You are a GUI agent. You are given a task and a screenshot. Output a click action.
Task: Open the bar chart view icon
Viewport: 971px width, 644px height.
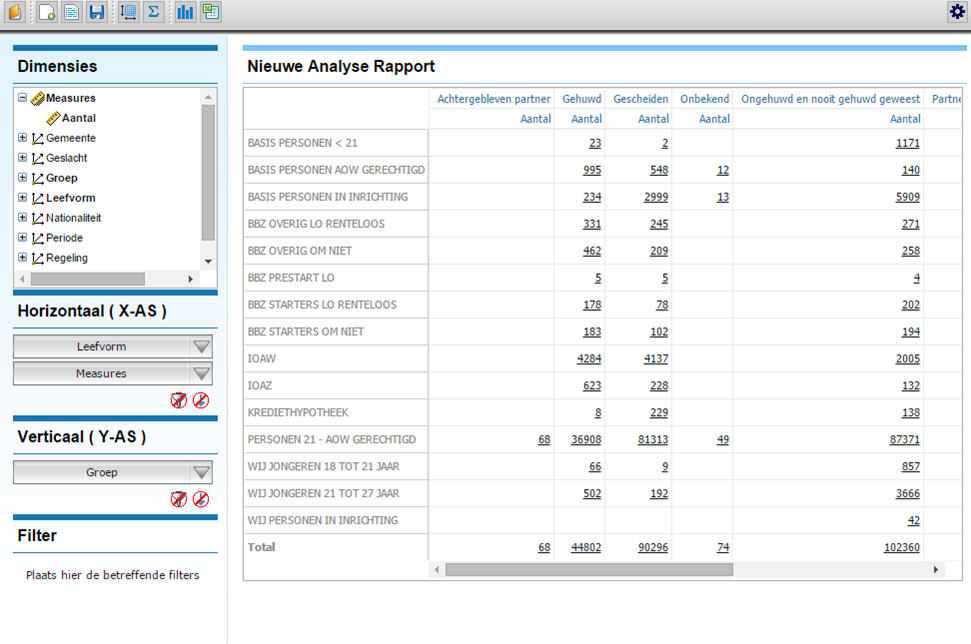186,13
